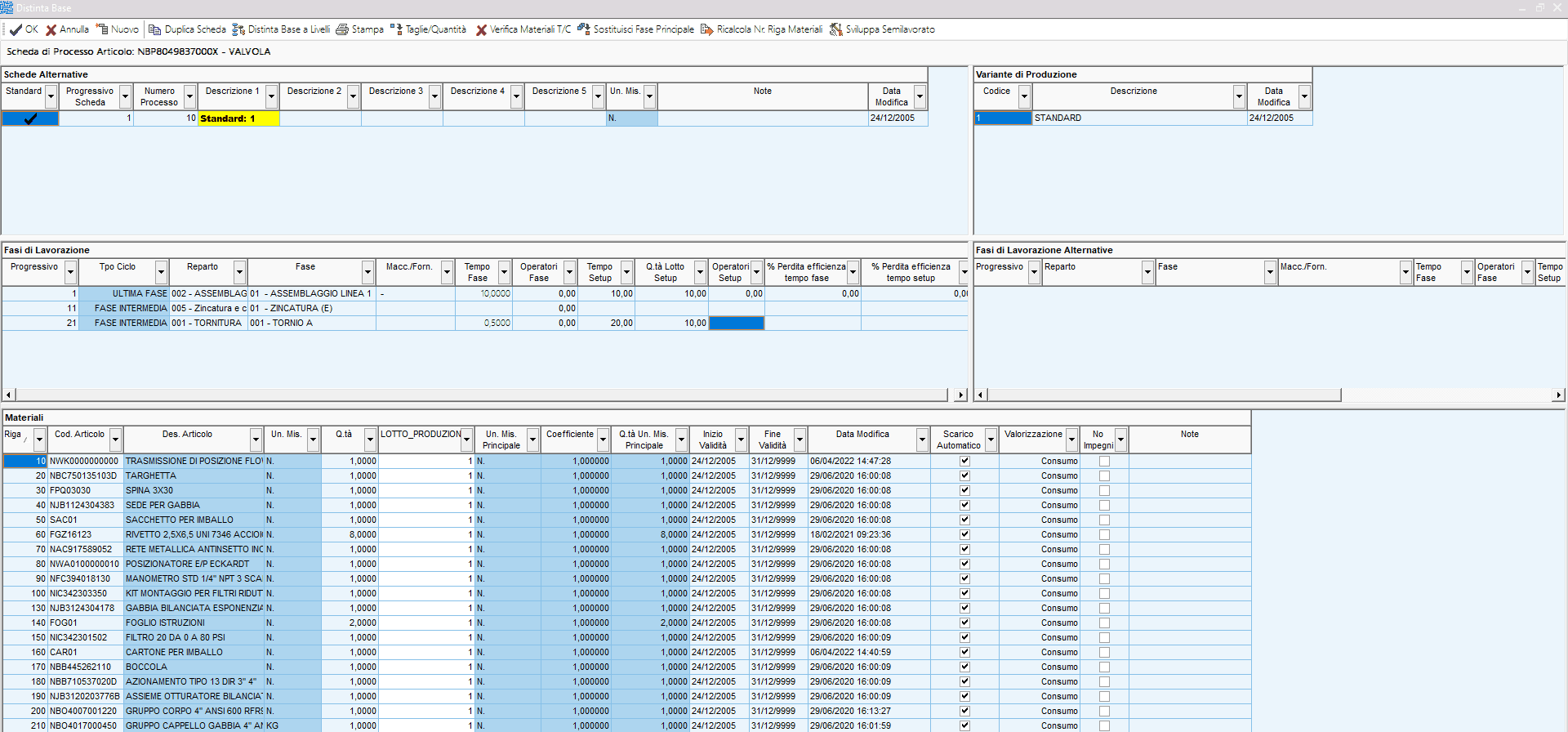
Task: Click Sviluppa Semilavorato icon
Action: click(x=836, y=29)
